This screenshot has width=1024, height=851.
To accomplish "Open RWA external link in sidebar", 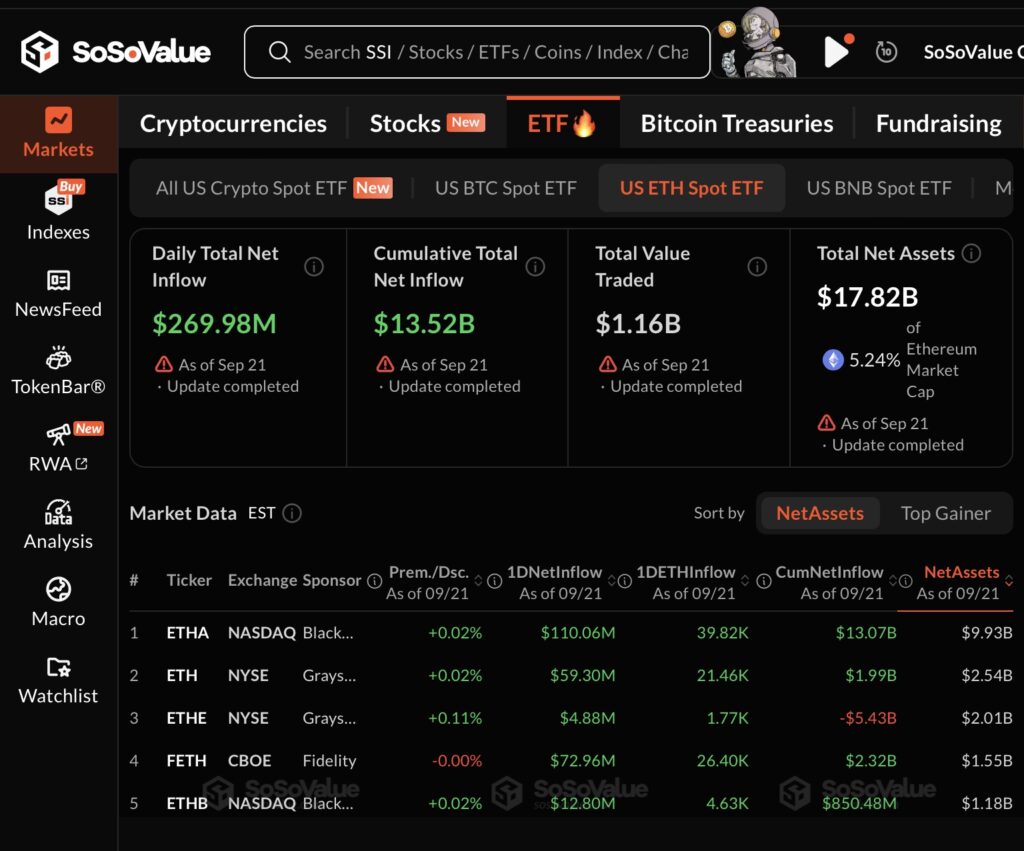I will [59, 449].
